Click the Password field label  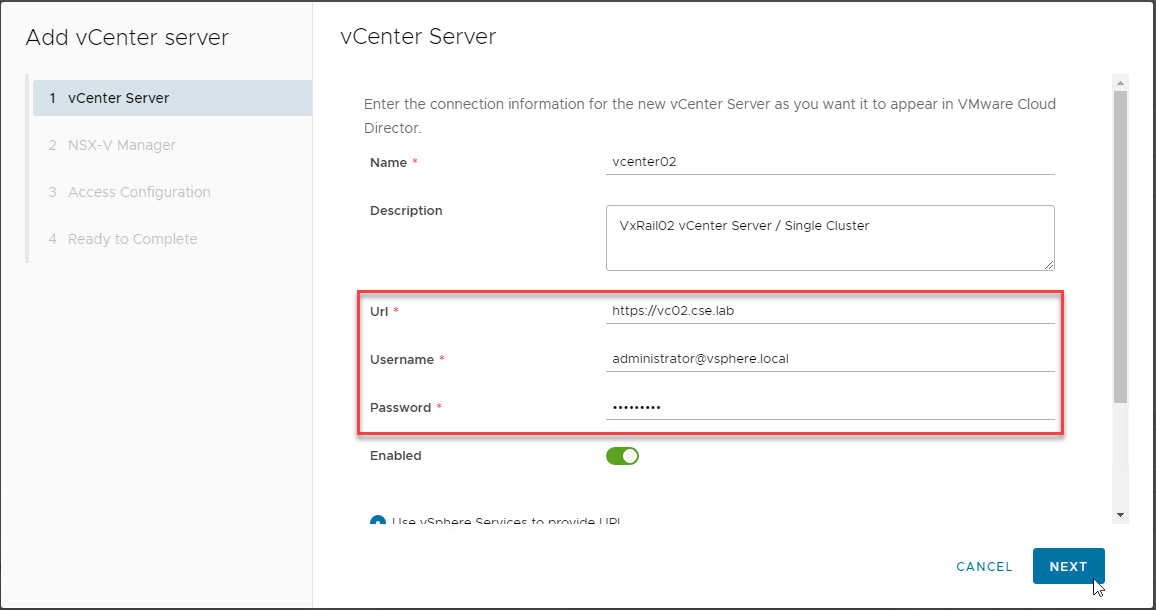point(400,408)
